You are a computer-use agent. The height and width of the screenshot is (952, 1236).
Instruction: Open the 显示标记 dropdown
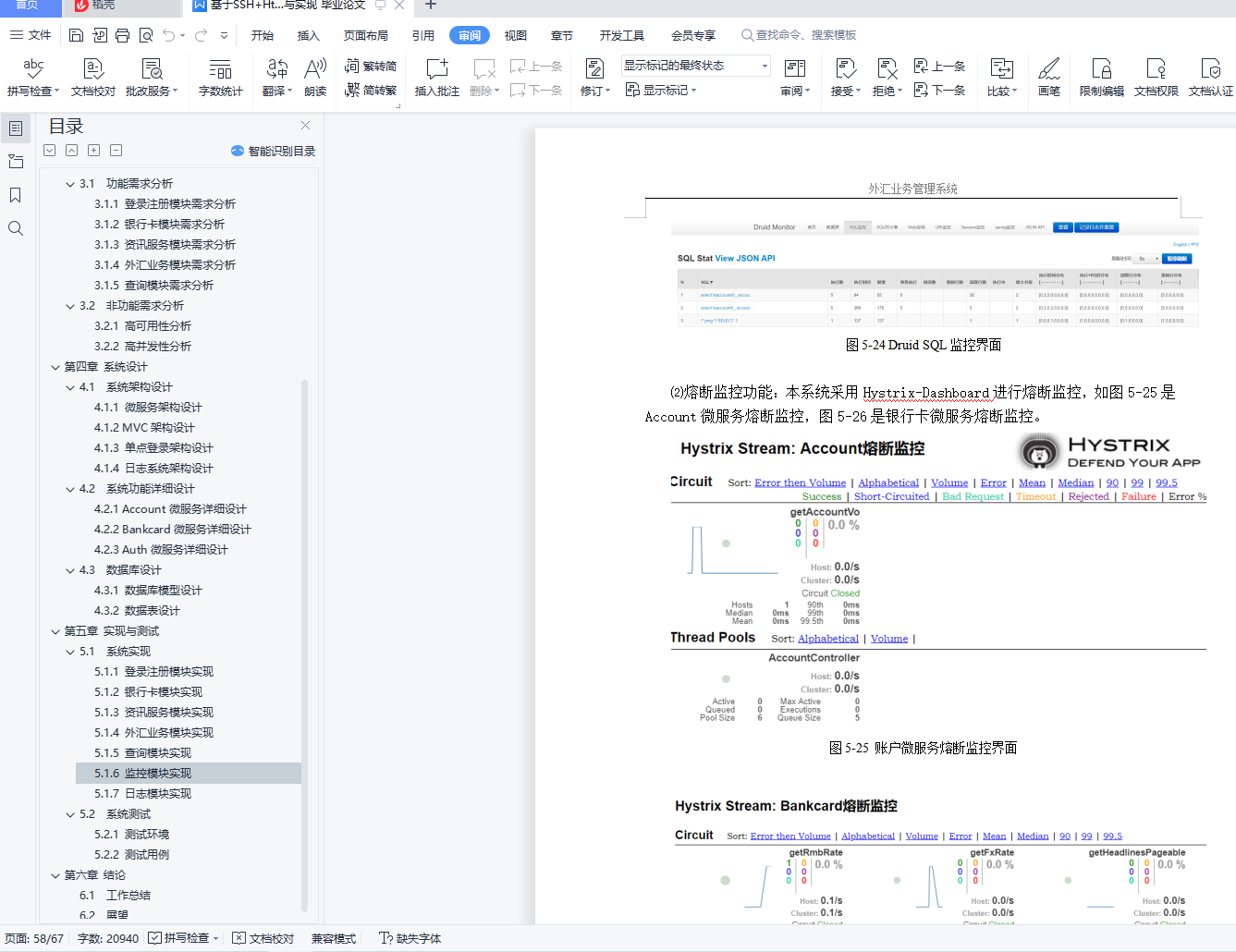point(661,91)
